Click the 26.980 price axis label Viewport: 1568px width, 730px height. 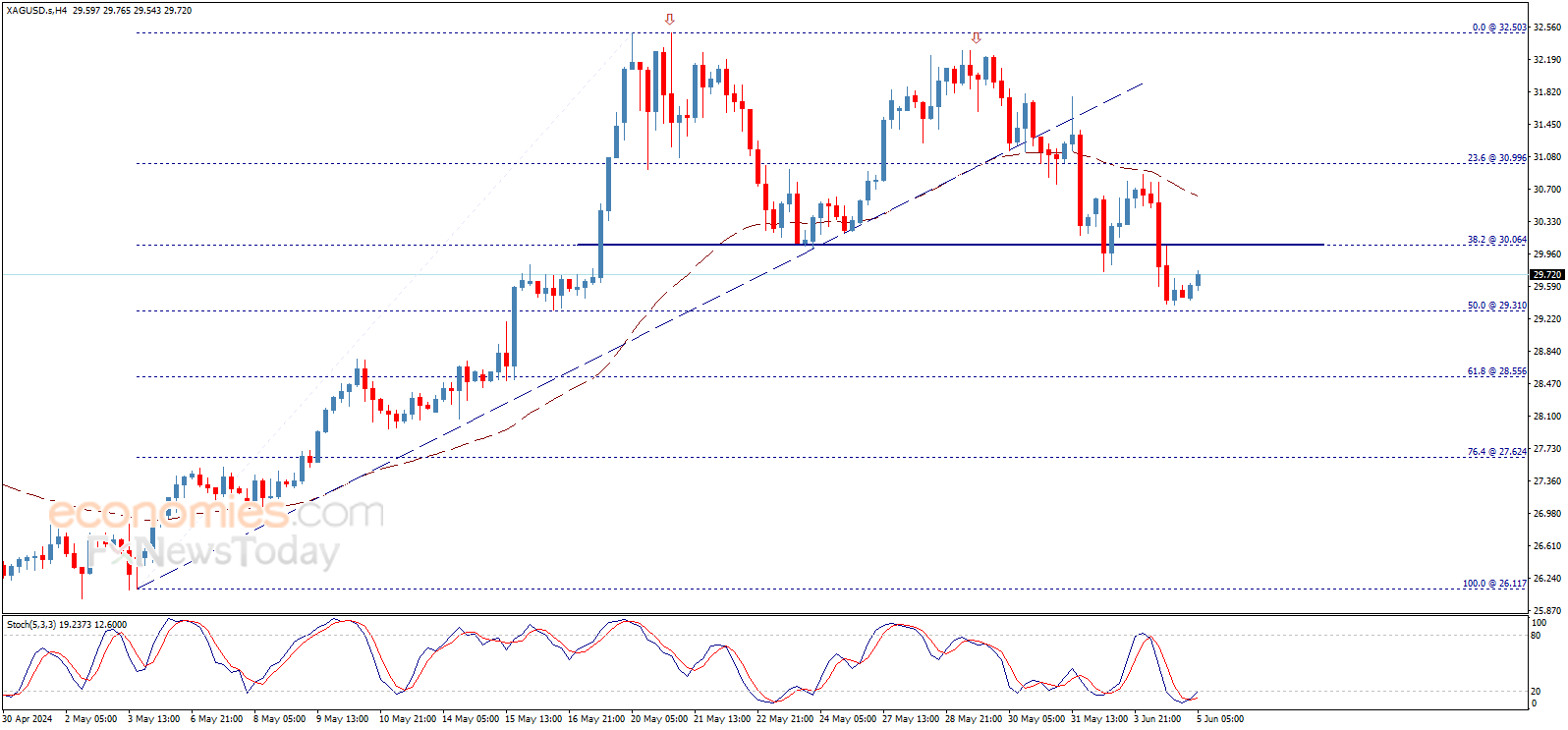tap(1546, 514)
